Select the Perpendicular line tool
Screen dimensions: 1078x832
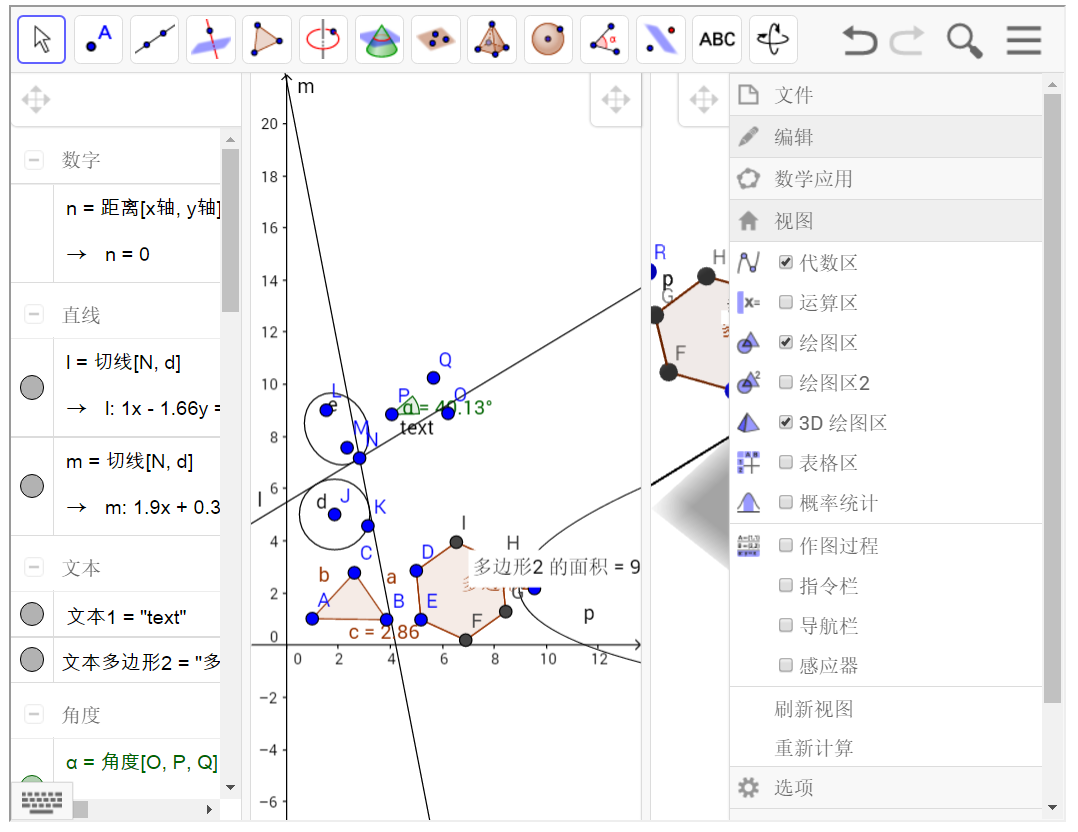click(x=211, y=39)
